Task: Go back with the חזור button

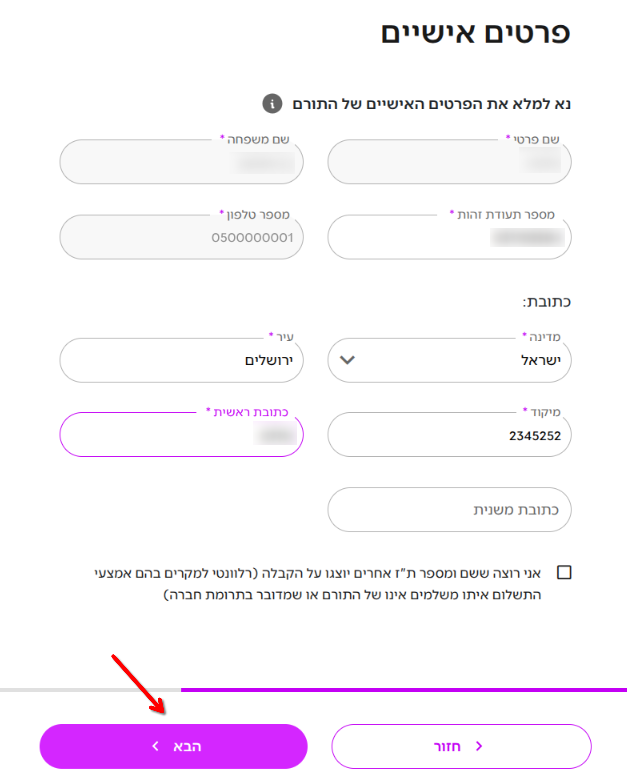Action: tap(461, 747)
